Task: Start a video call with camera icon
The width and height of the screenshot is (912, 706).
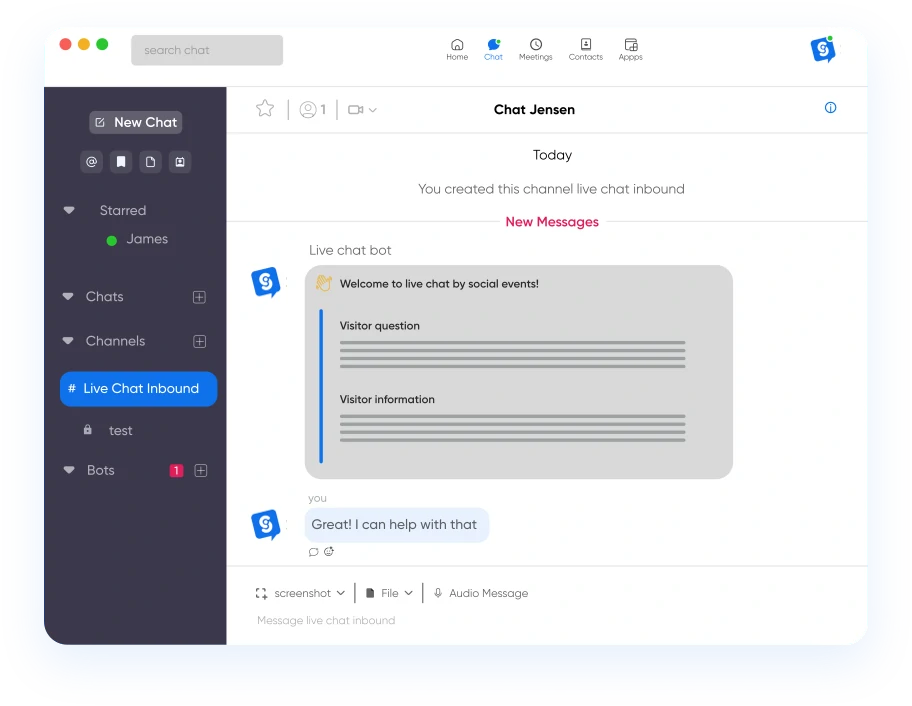Action: tap(355, 110)
